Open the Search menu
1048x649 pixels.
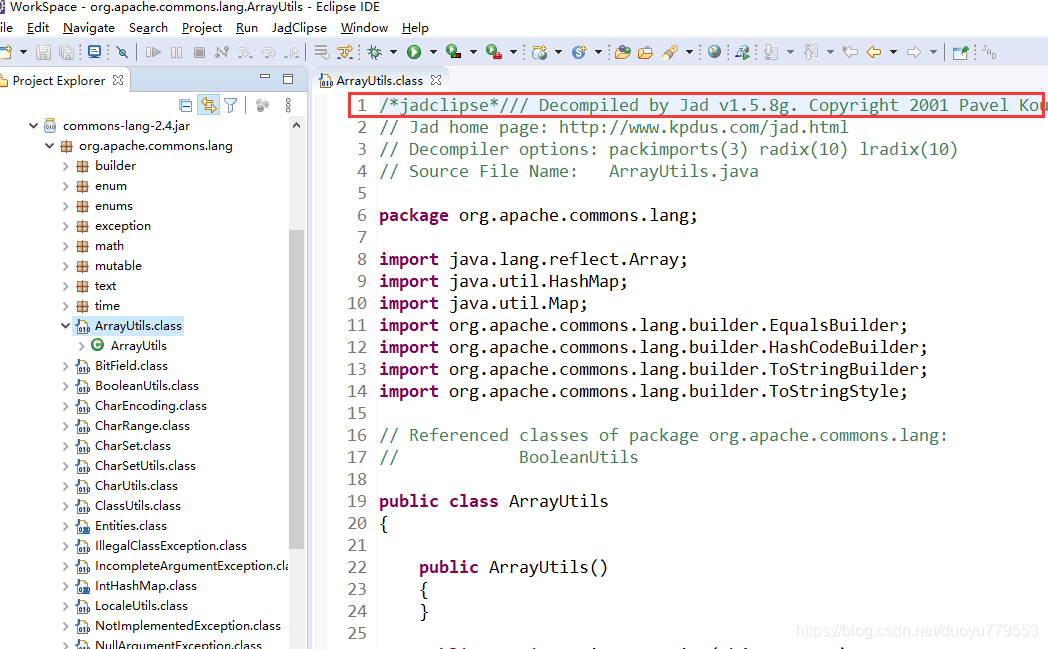(148, 27)
